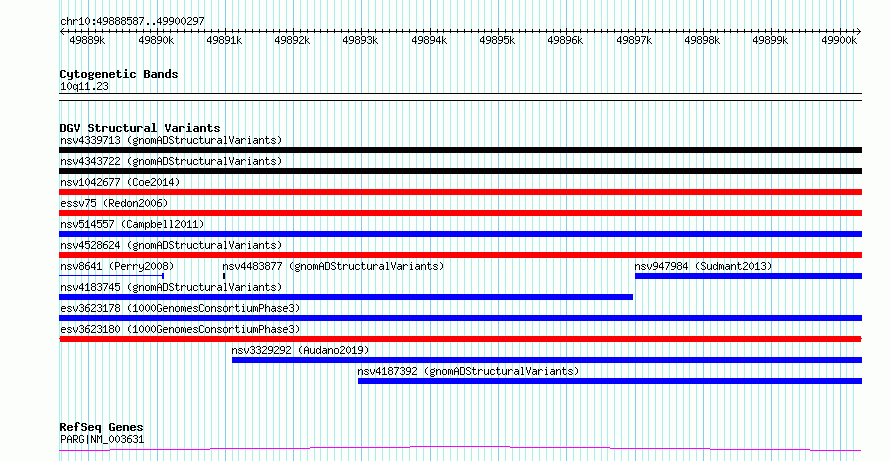Viewport: 890px width, 461px height.
Task: Click the 49898k ruler tick label
Action: (x=702, y=40)
